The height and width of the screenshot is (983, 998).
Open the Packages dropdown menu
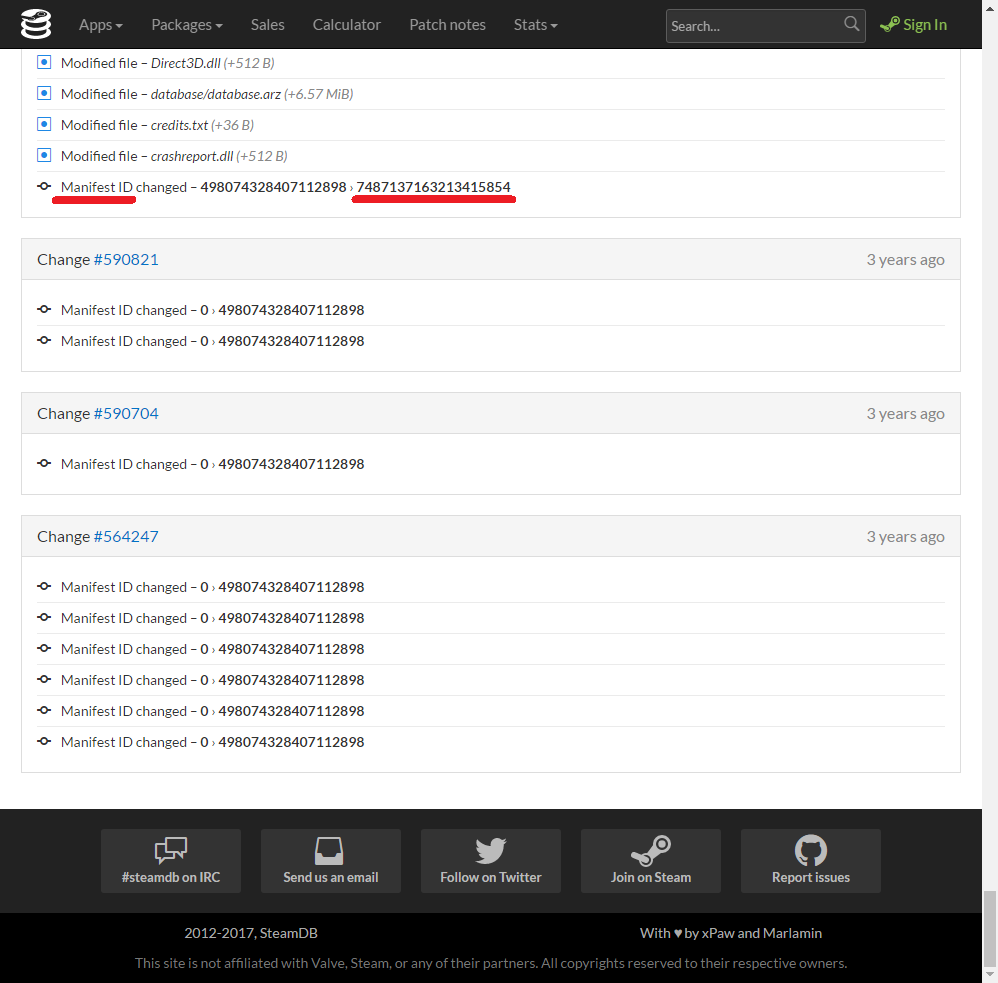coord(186,25)
